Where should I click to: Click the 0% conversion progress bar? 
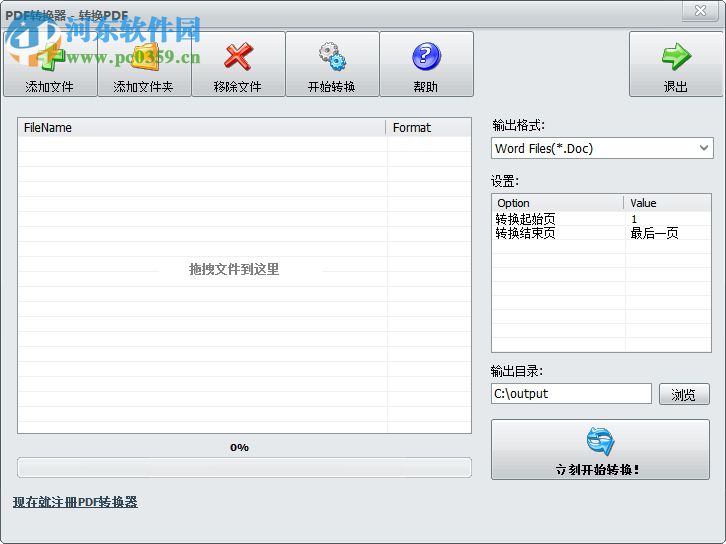(244, 468)
